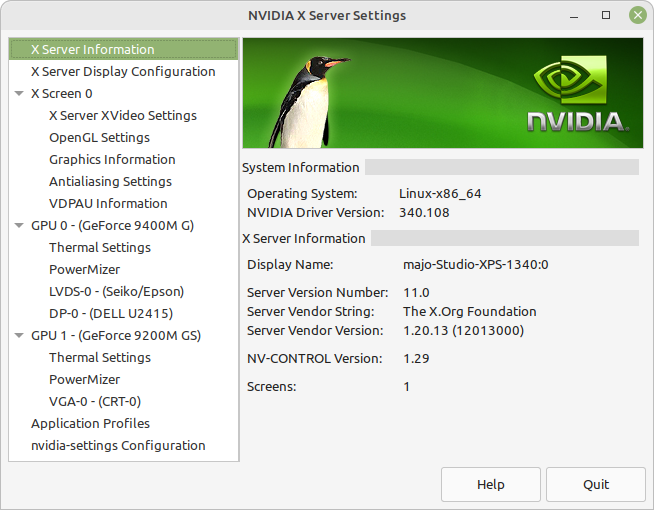Select the X Screen 0 entry
Screen dimensions: 654x510
(x=62, y=93)
